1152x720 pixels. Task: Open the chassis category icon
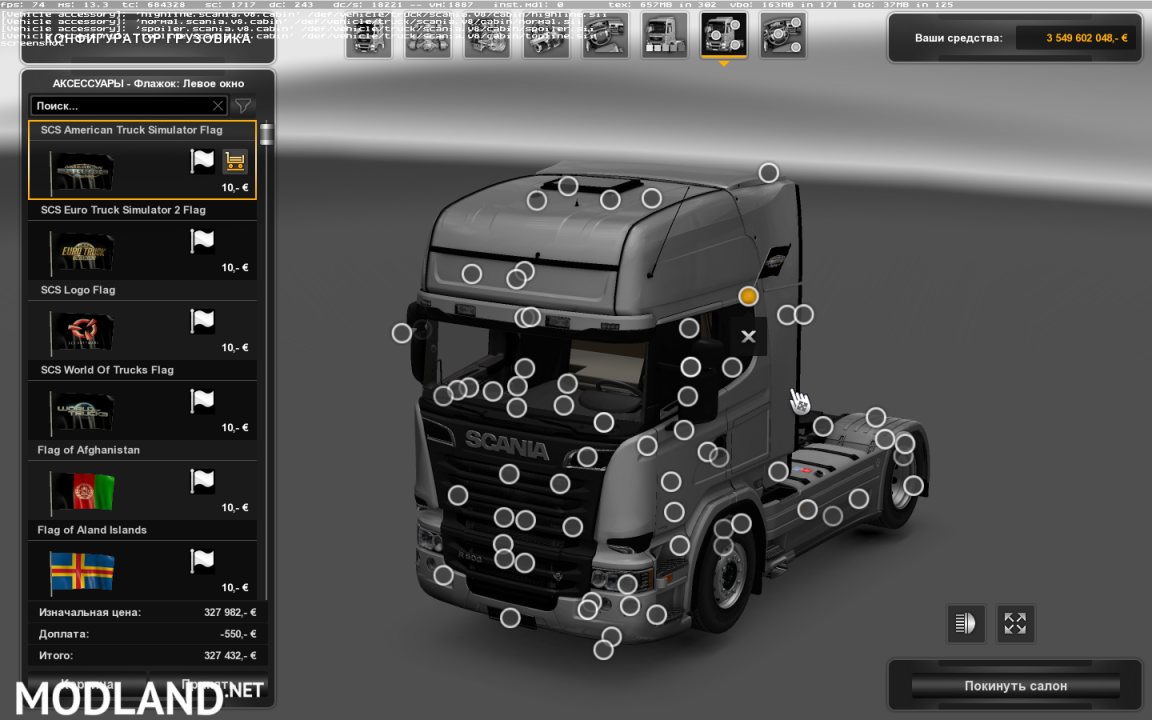click(428, 35)
